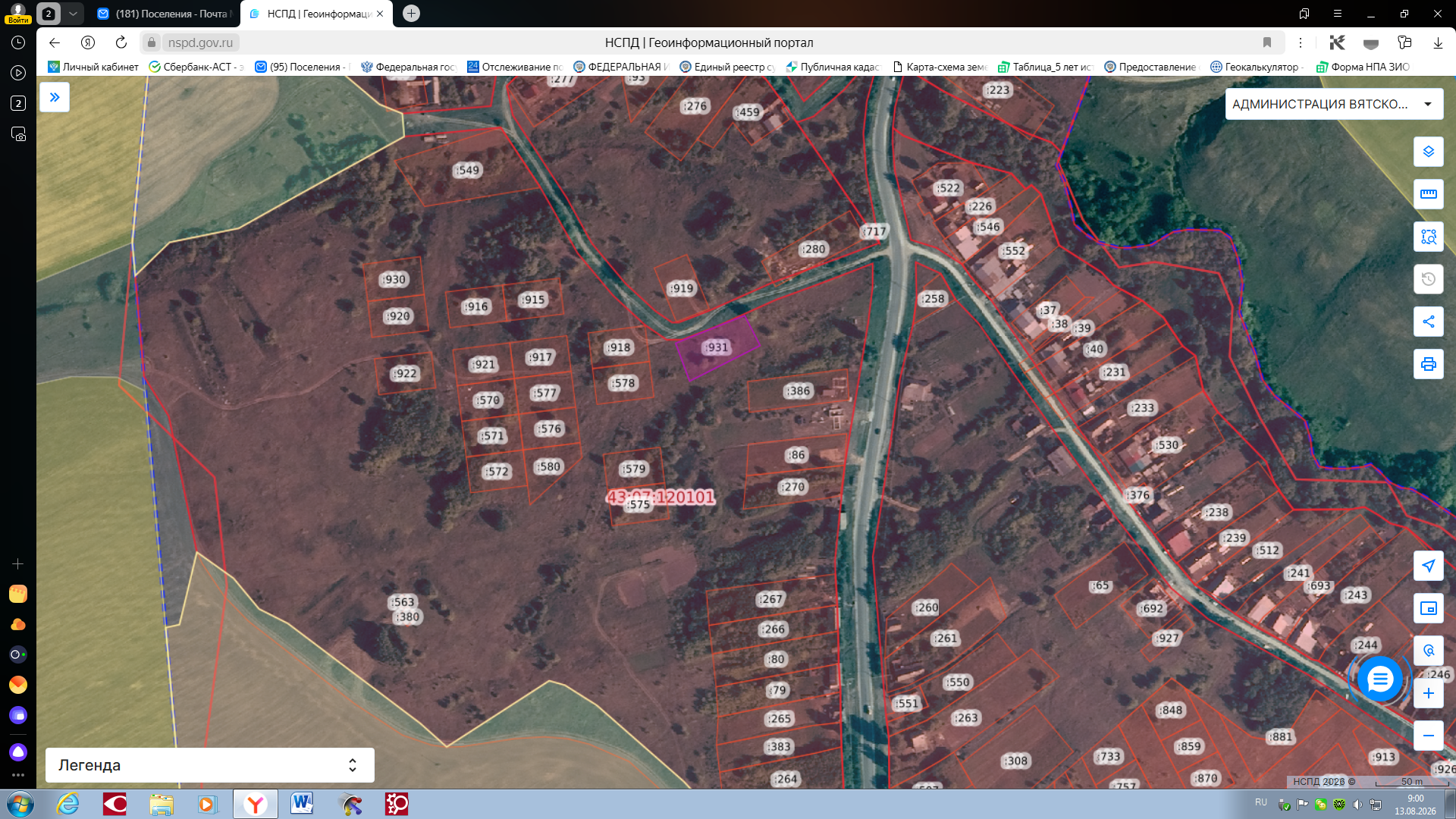Open Microsoft Word from the taskbar
Screen dimensions: 1456x819
[302, 804]
